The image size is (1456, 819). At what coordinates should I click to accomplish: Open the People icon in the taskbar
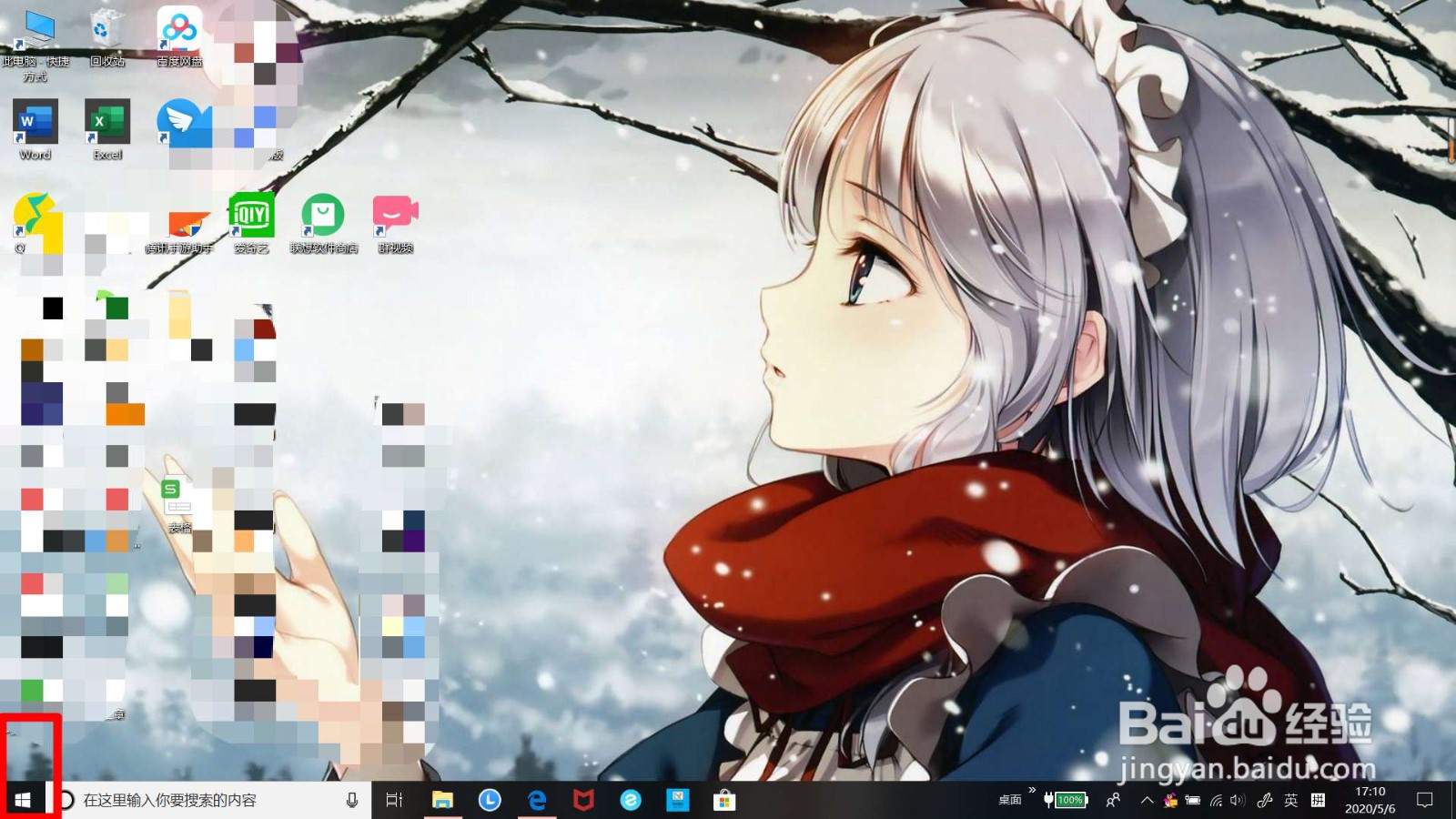(1113, 800)
